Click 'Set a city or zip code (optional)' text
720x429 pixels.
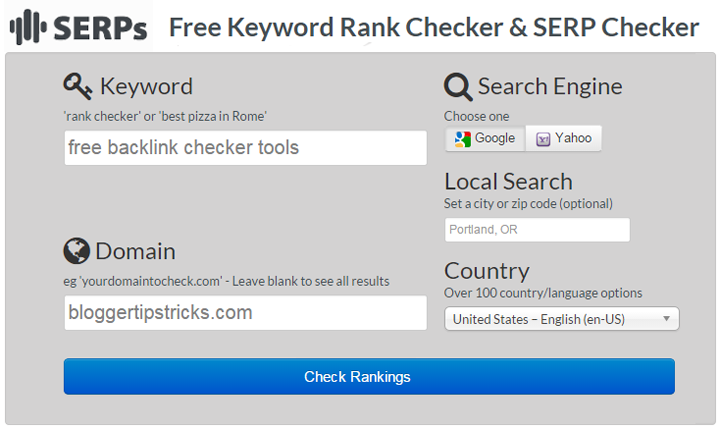click(x=528, y=203)
